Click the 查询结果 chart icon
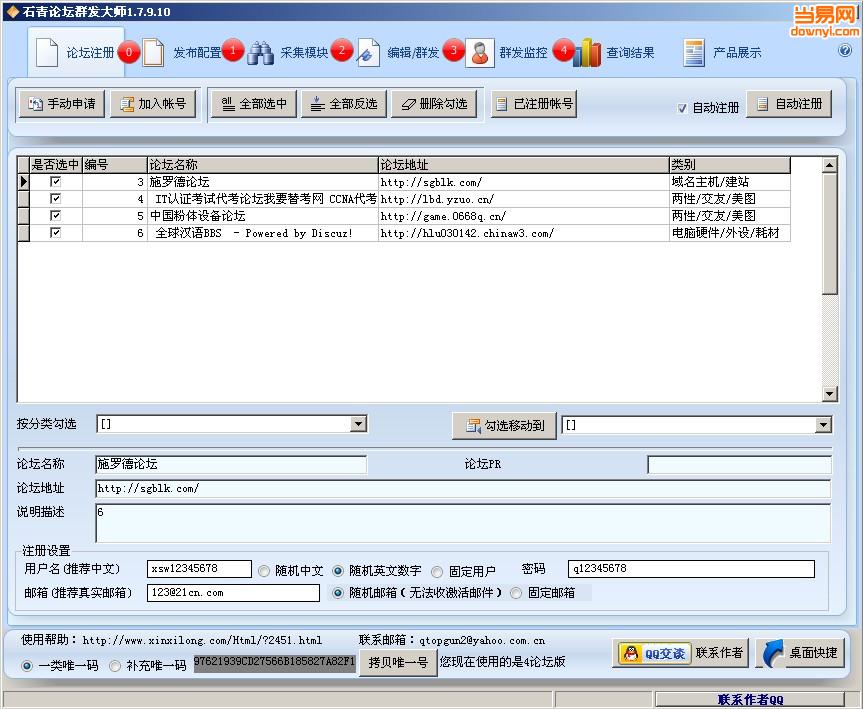This screenshot has width=863, height=709. (587, 51)
